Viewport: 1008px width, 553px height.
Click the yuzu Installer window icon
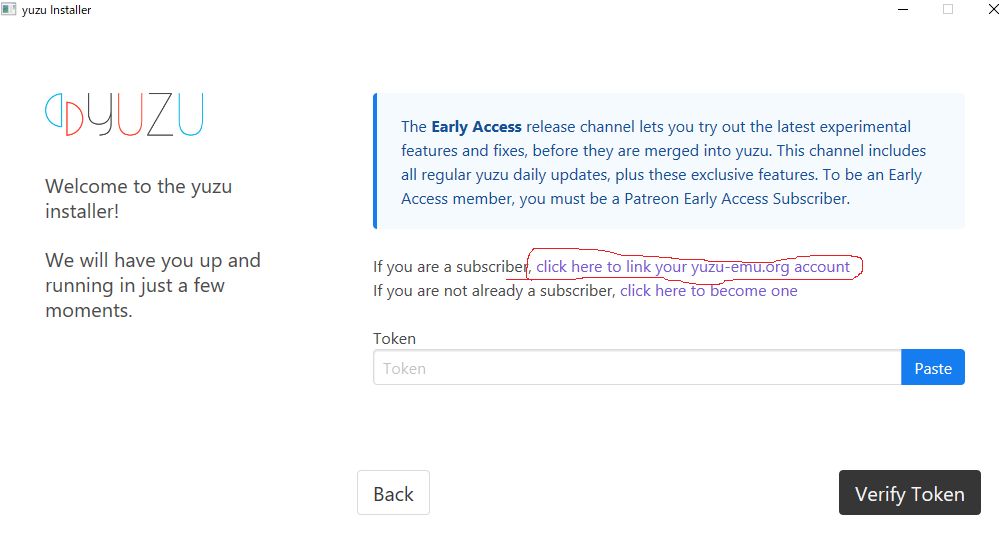coord(9,10)
